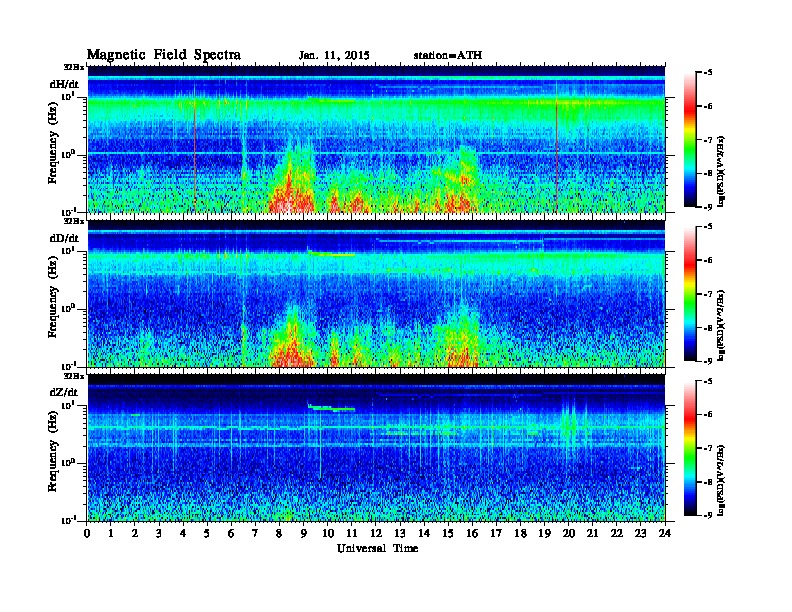The width and height of the screenshot is (792, 612).
Task: Click hour tick label "0" on time axis
Action: [87, 533]
